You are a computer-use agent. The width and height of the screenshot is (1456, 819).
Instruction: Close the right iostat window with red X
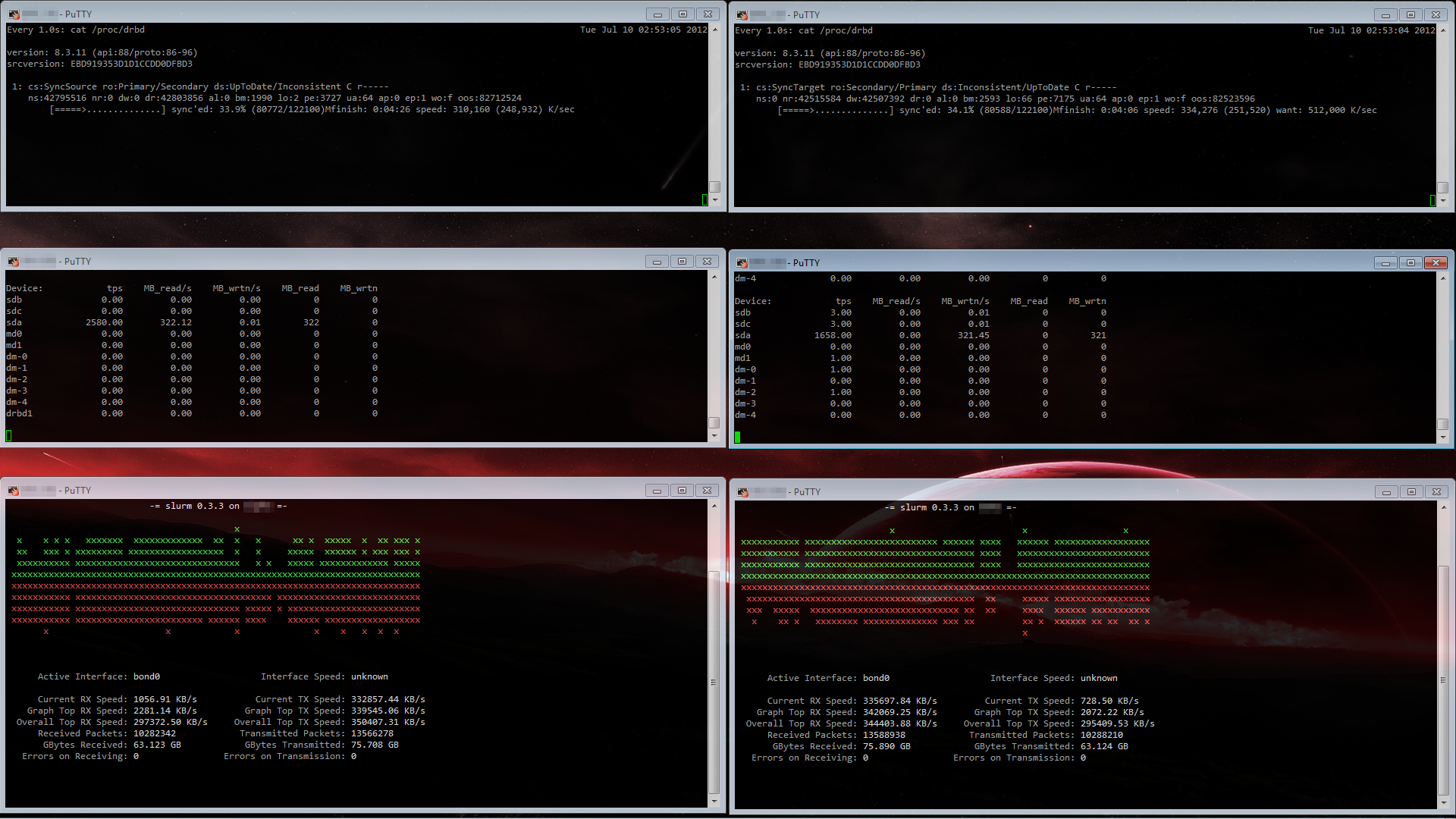coord(1436,263)
